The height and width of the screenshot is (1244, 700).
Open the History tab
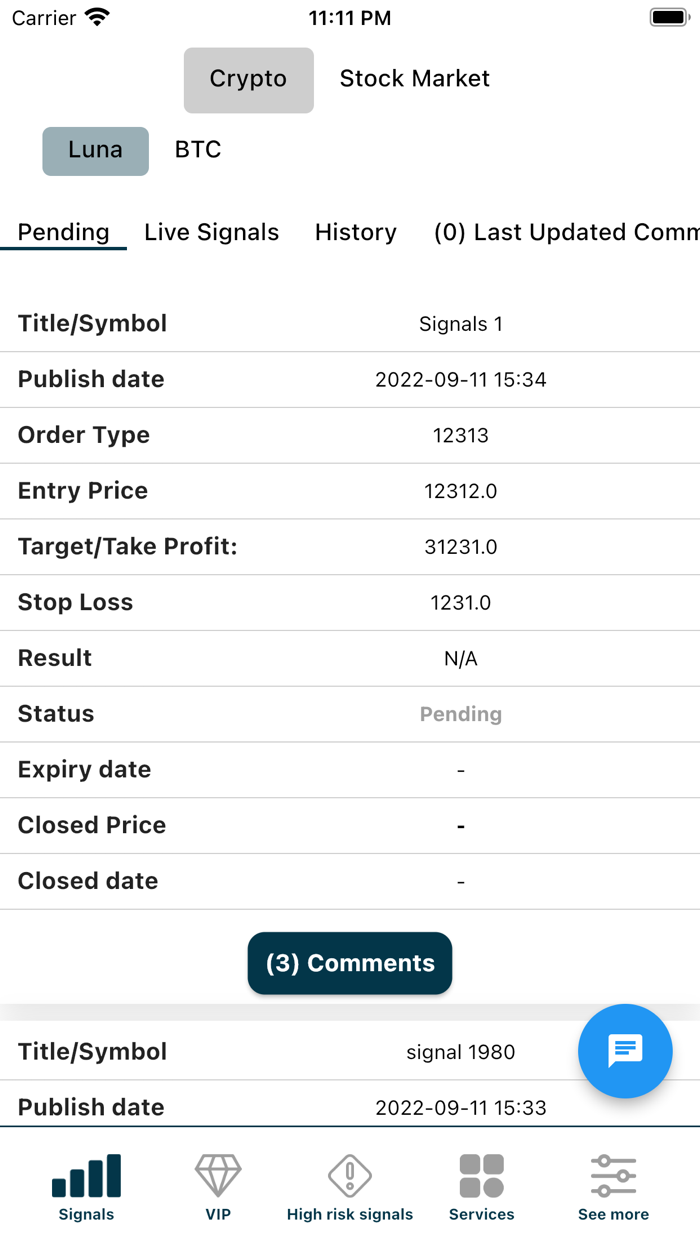[x=355, y=232]
